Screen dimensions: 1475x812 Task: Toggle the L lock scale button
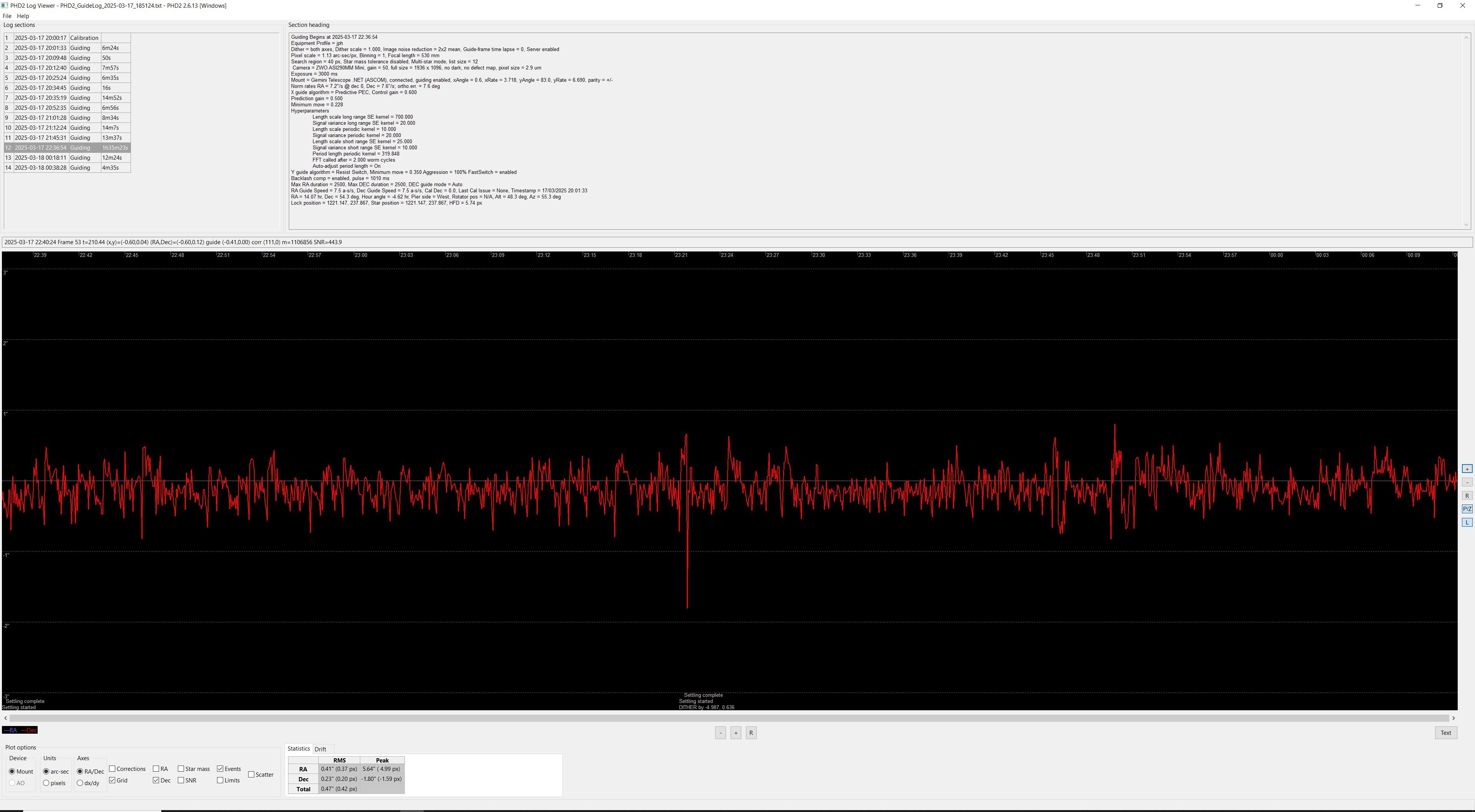tap(1467, 523)
